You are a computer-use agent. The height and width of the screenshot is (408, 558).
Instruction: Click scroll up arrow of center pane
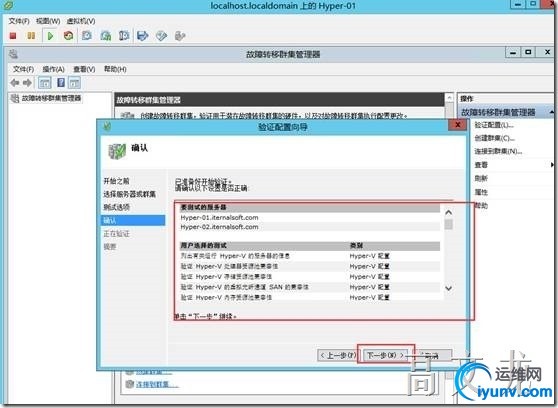coord(449,98)
